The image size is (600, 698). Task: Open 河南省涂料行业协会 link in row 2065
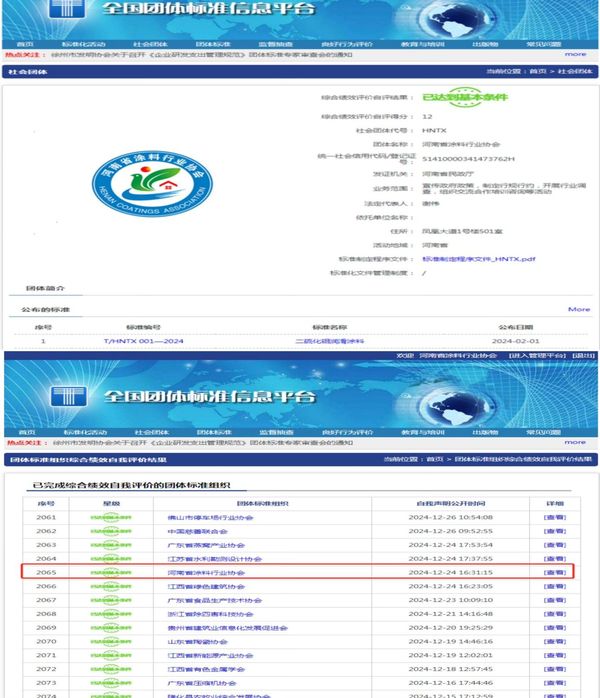pyautogui.click(x=206, y=573)
